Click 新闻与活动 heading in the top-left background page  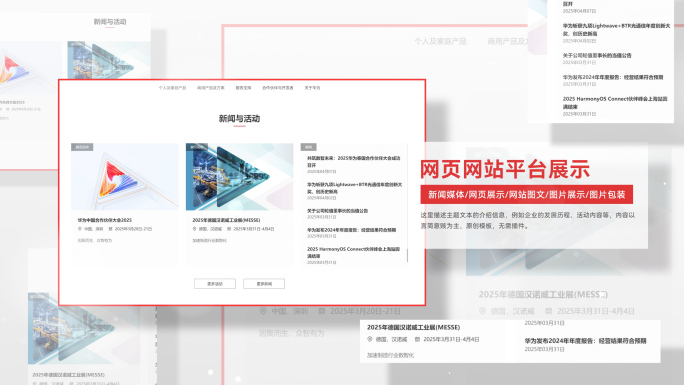[110, 22]
